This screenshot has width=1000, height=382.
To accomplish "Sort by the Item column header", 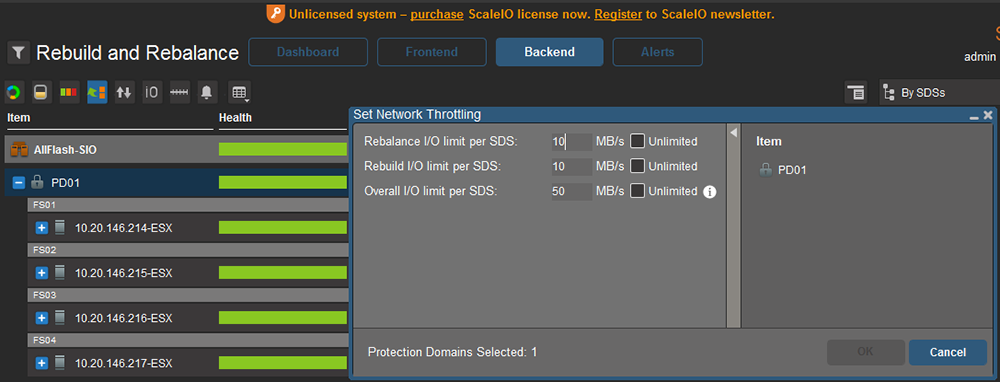I will click(18, 118).
